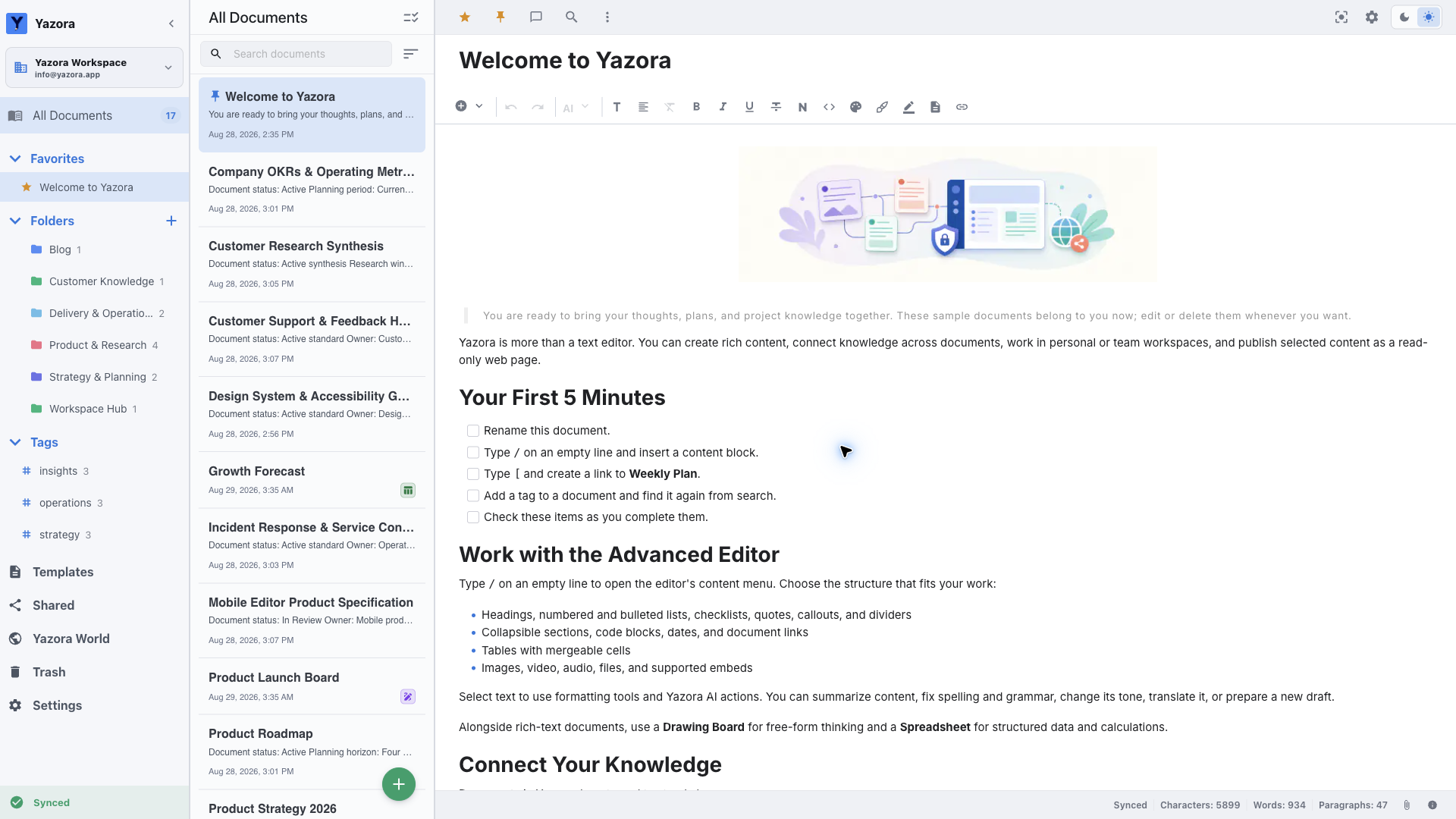Select the format painter brush icon
The height and width of the screenshot is (819, 1456).
point(882,107)
